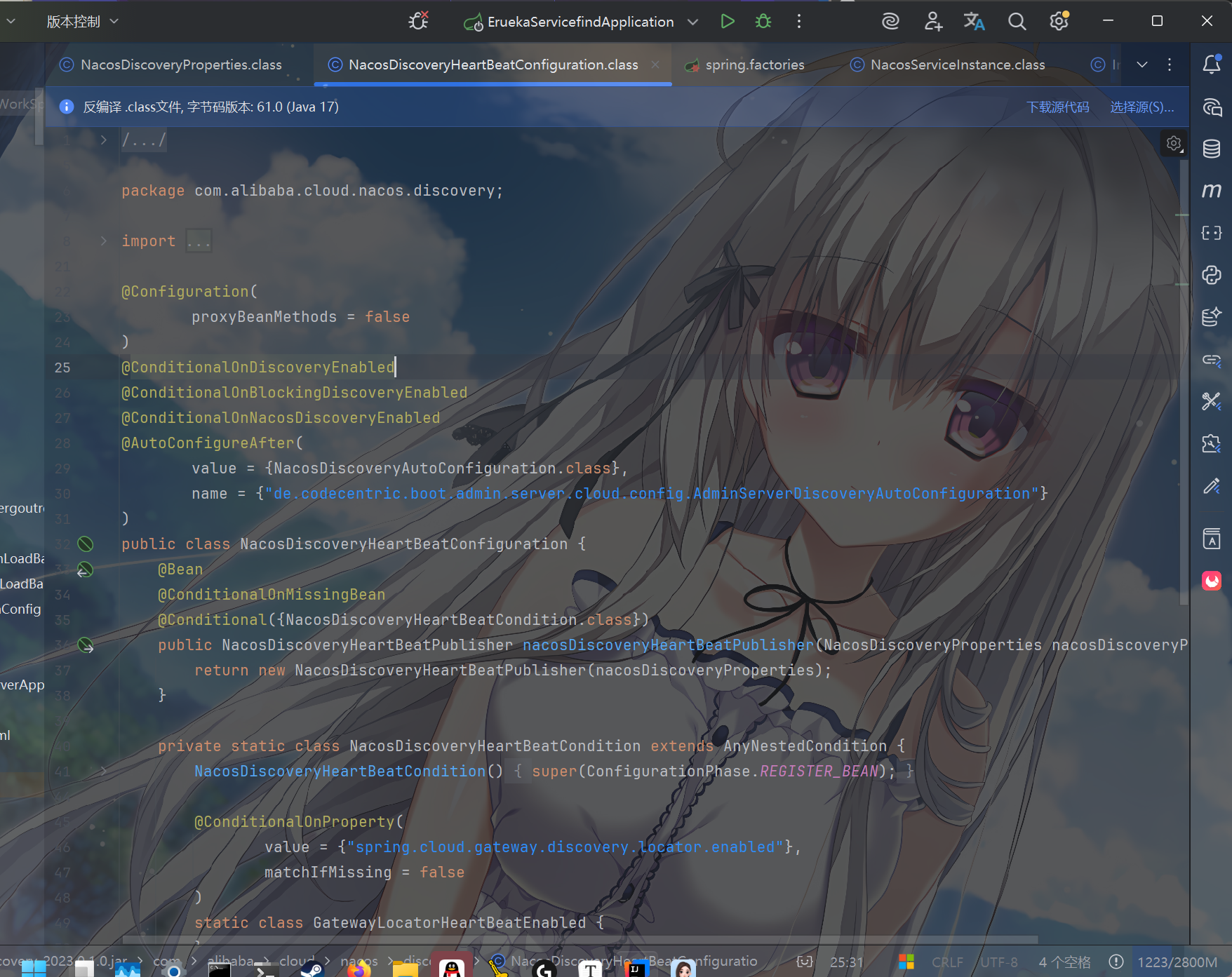This screenshot has width=1232, height=977.
Task: Click the puzzle piece plugin sidebar icon
Action: tap(1212, 443)
